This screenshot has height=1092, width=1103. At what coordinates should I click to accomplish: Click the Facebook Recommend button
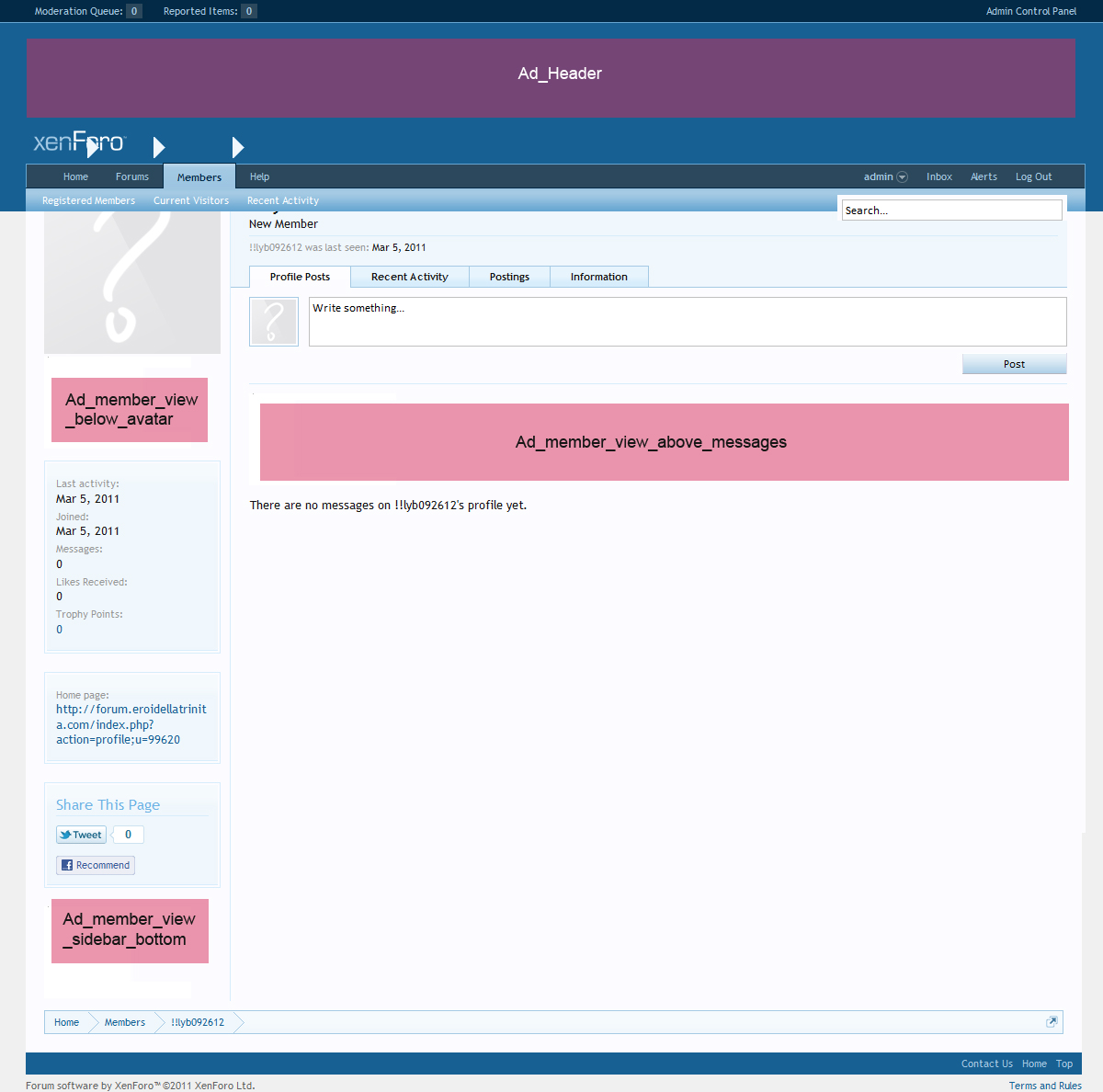coord(96,865)
